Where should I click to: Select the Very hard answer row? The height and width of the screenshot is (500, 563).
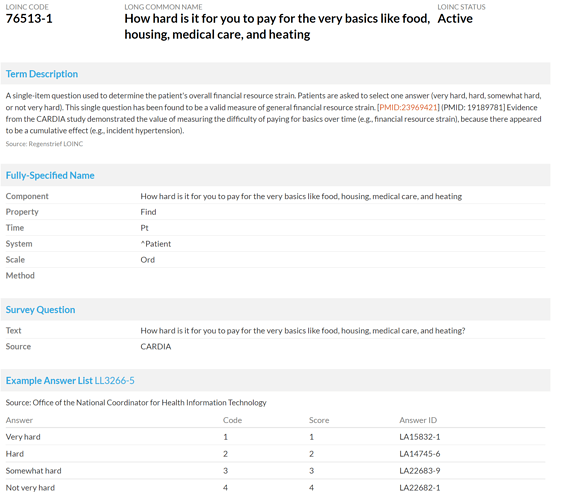pyautogui.click(x=275, y=437)
